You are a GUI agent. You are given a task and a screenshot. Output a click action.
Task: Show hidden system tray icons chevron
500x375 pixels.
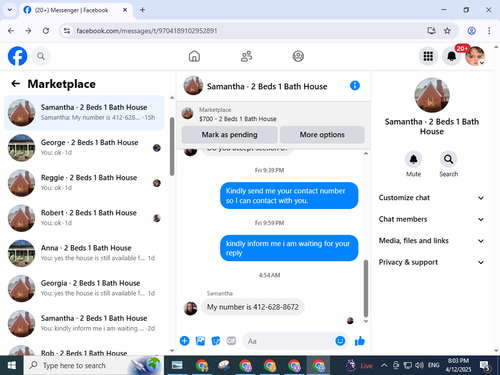click(384, 365)
